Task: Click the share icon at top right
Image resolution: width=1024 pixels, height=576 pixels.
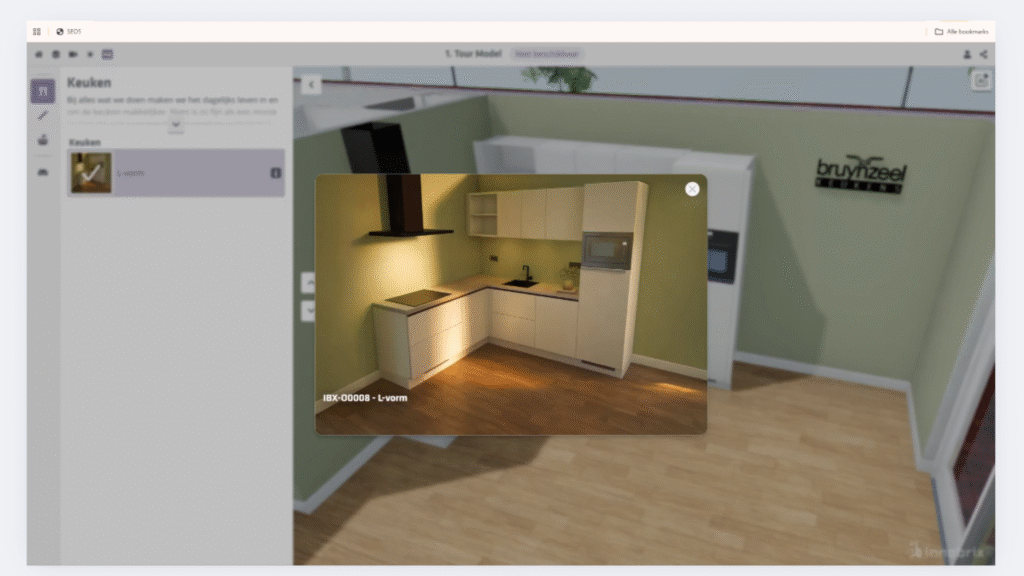Action: coord(984,54)
